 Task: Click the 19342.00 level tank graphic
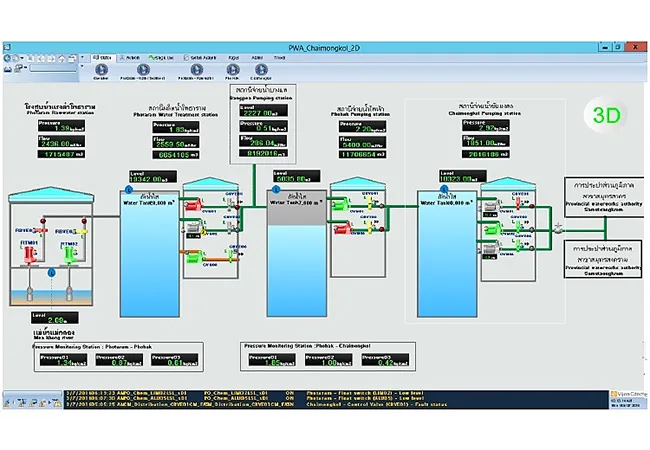coord(150,254)
